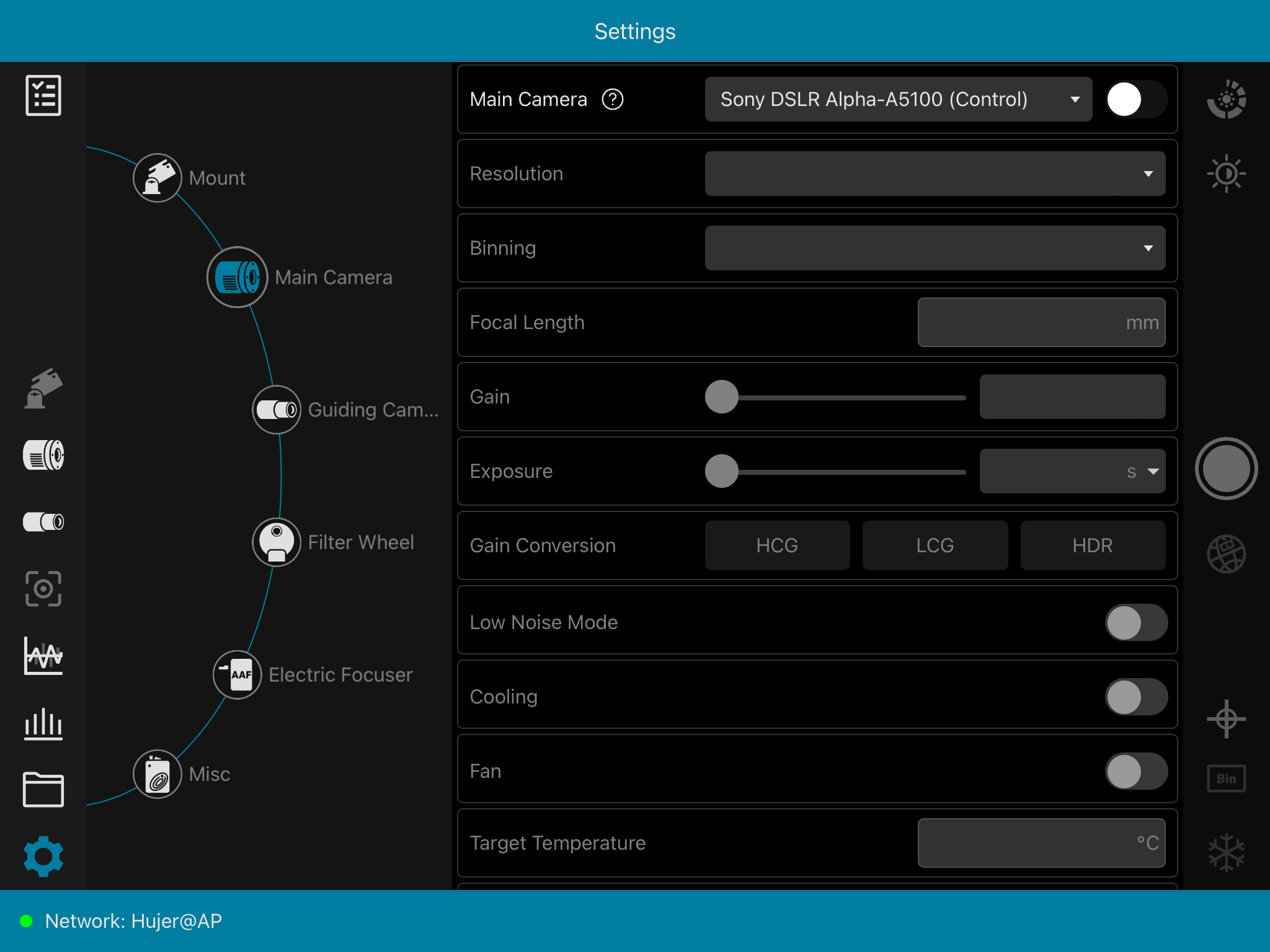
Task: Click the Settings title text
Action: coord(635,31)
